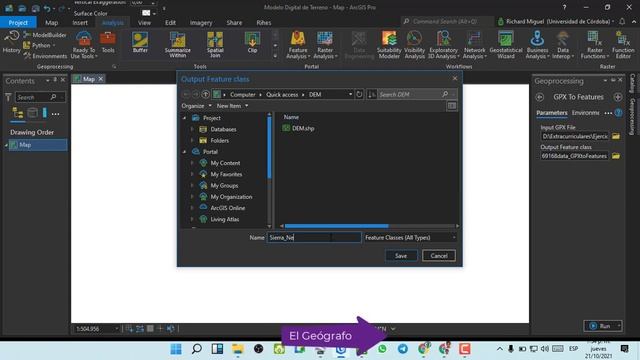The width and height of the screenshot is (640, 360).
Task: Open the New Item dropdown
Action: tap(232, 106)
